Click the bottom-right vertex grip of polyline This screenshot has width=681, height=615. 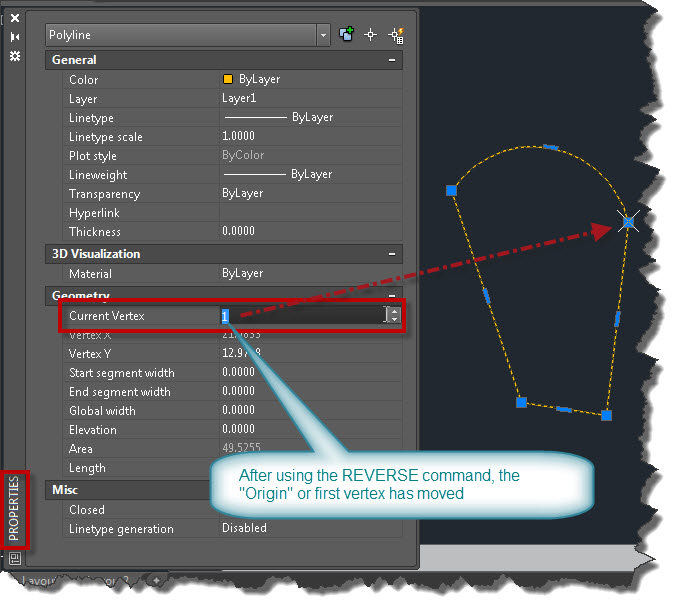606,414
